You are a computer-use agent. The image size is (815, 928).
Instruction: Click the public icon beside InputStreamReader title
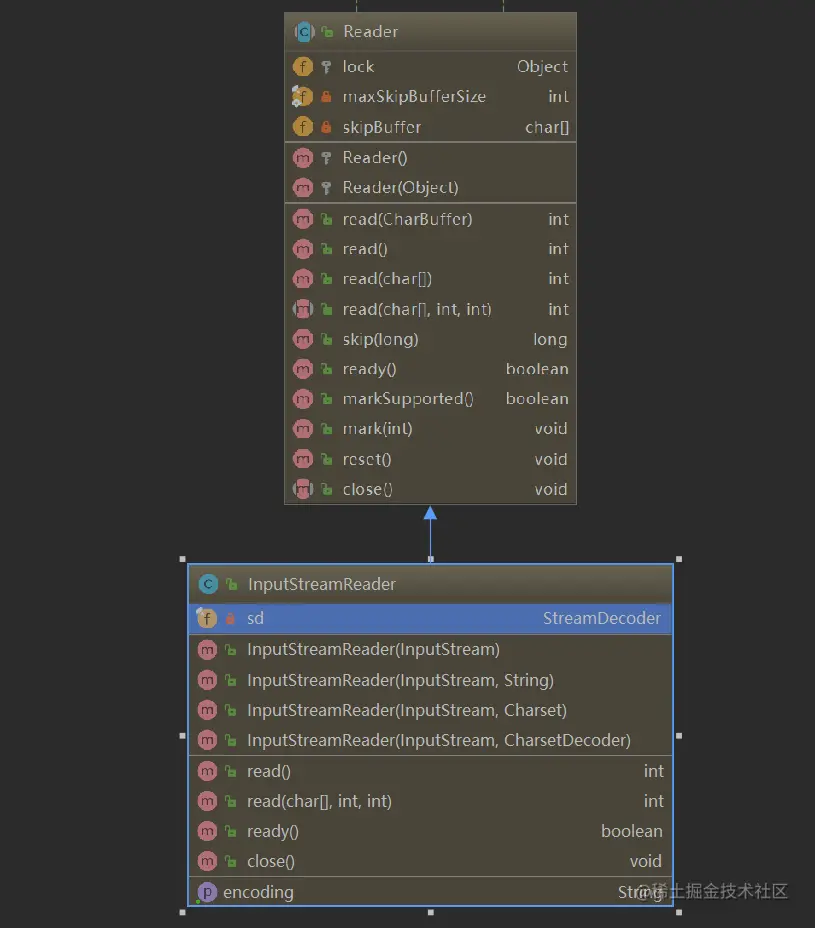click(x=231, y=584)
